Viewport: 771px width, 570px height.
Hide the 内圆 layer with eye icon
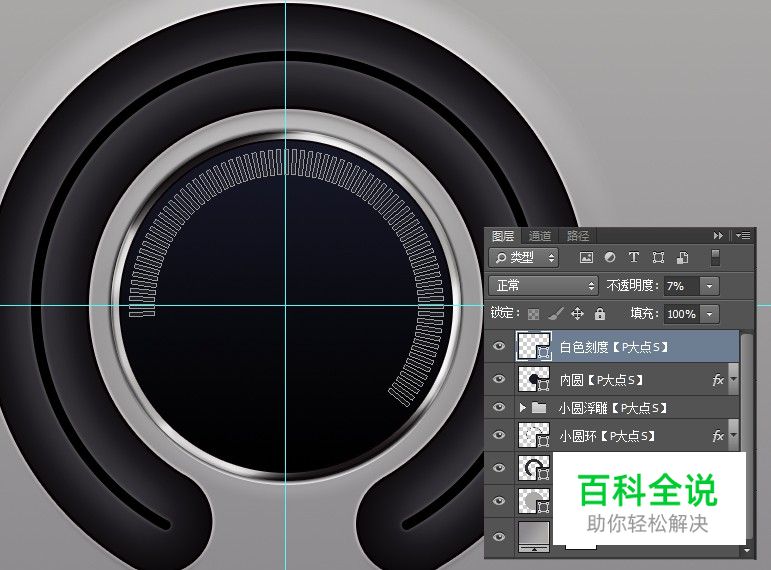pos(500,379)
